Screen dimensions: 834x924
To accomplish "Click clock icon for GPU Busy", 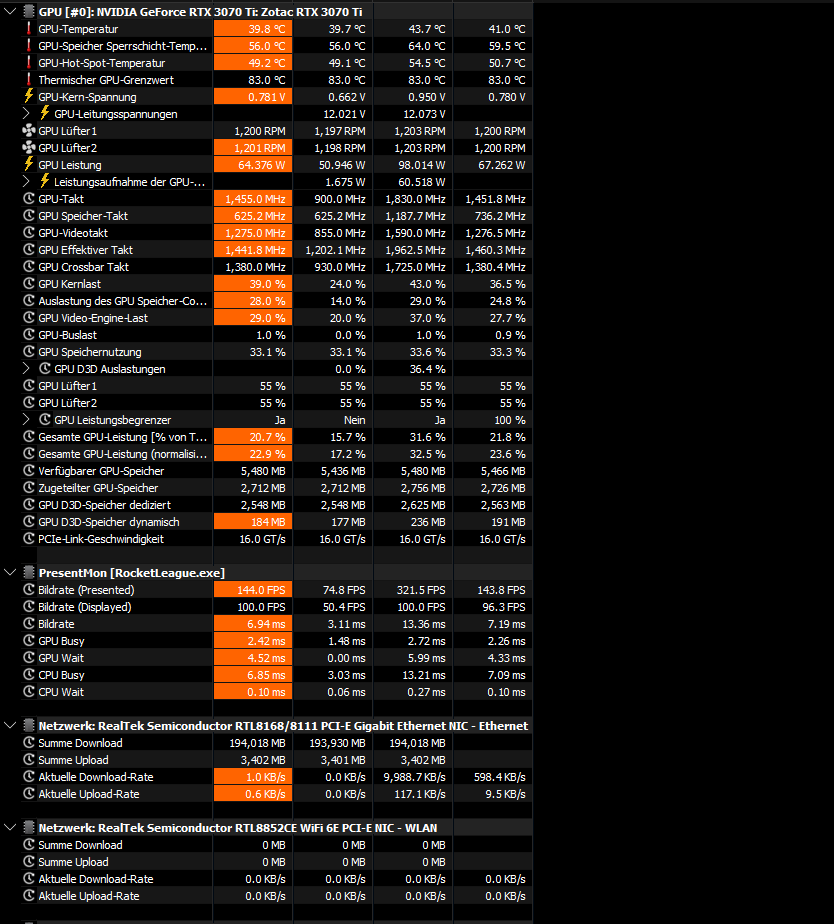I will pos(28,641).
